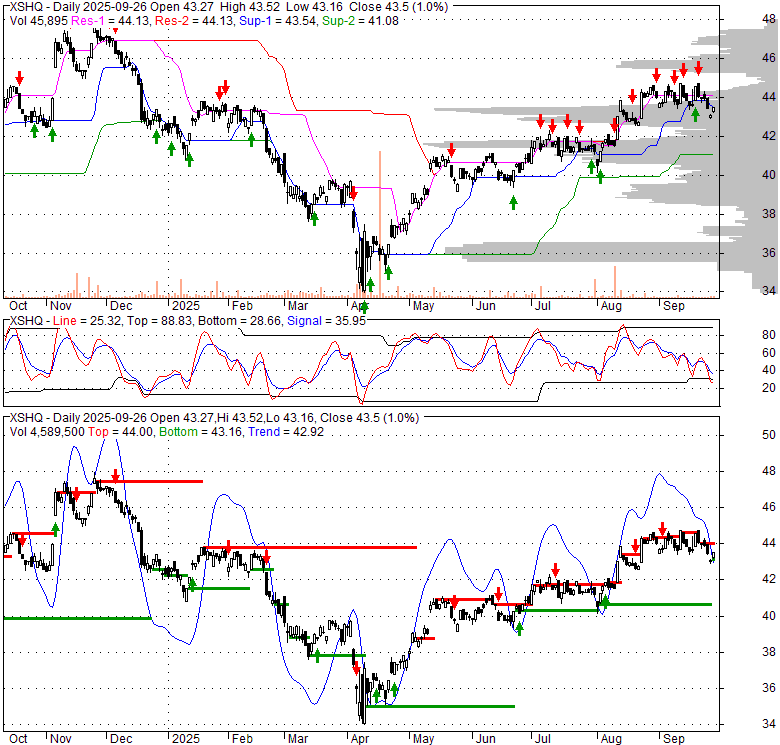Click the magenta 'Res-1 = 44.13' legend label
This screenshot has width=780, height=745.
pyautogui.click(x=111, y=21)
